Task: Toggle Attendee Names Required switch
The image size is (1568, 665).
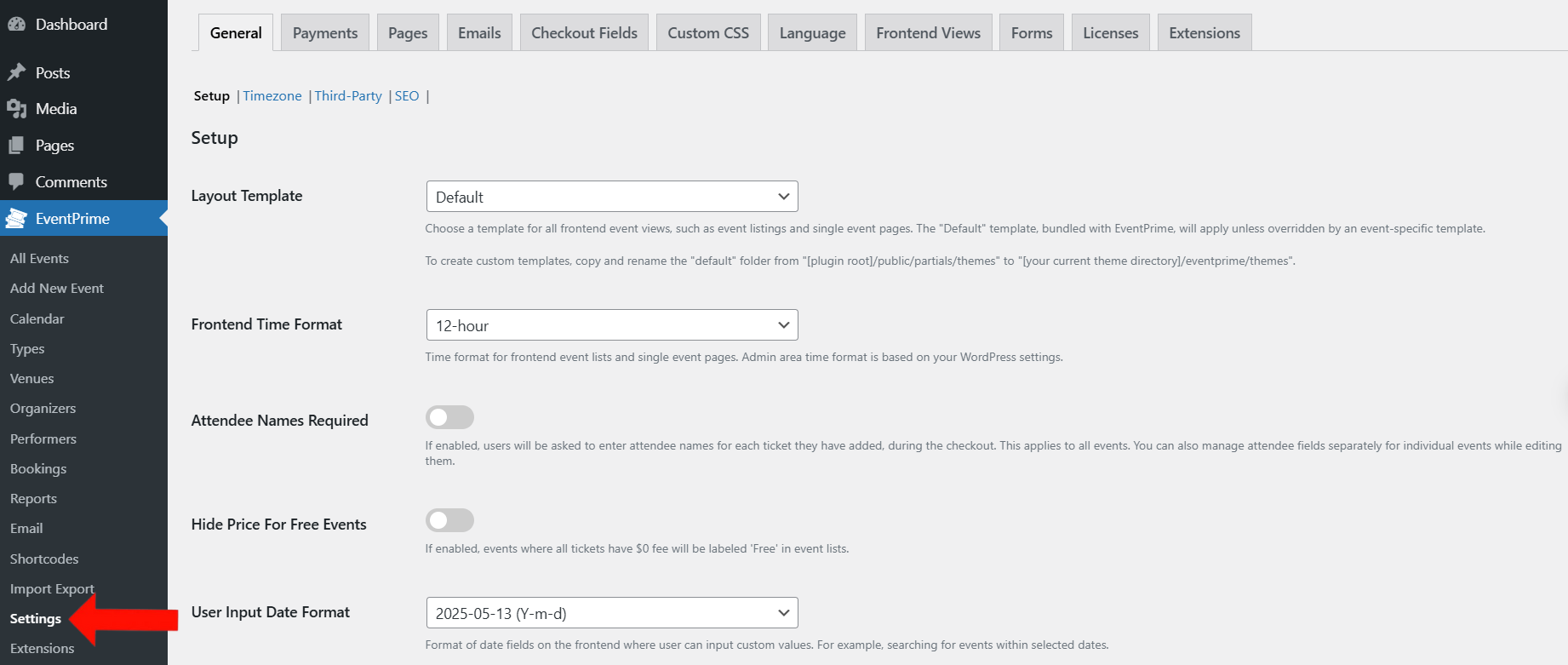Action: [x=449, y=417]
